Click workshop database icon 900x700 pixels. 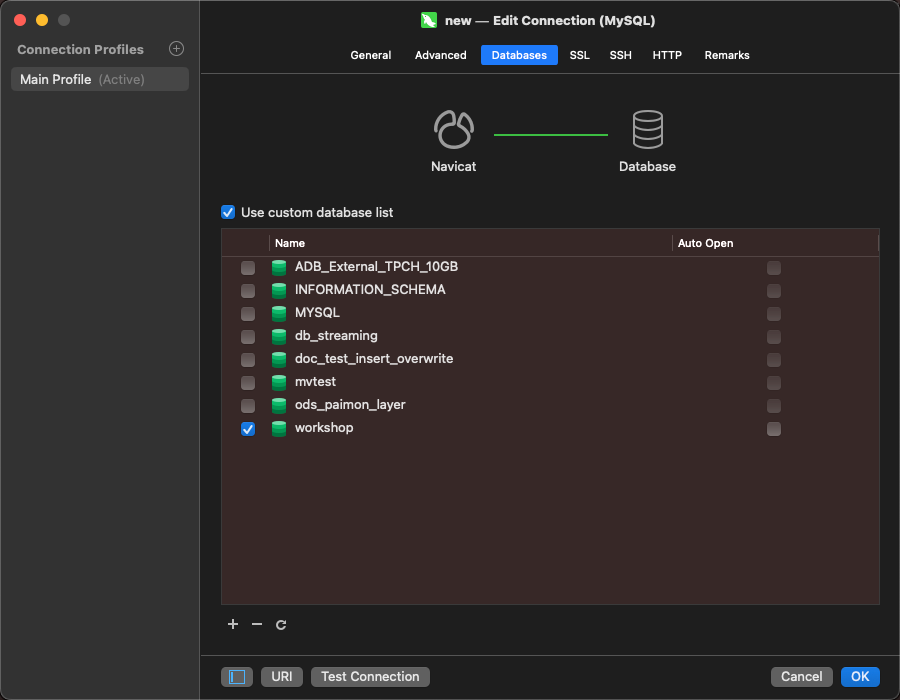click(x=279, y=429)
